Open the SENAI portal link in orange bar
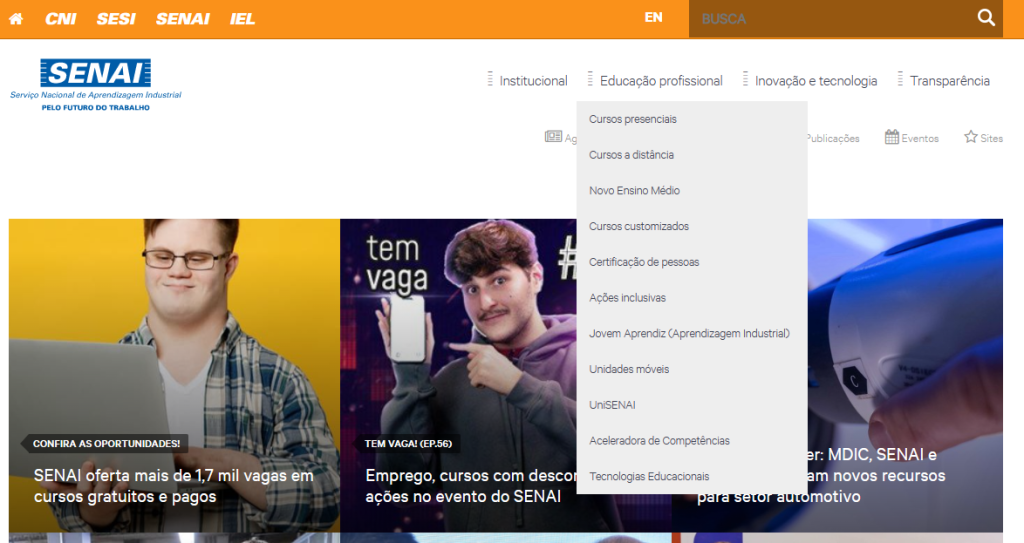Image resolution: width=1024 pixels, height=543 pixels. (182, 19)
